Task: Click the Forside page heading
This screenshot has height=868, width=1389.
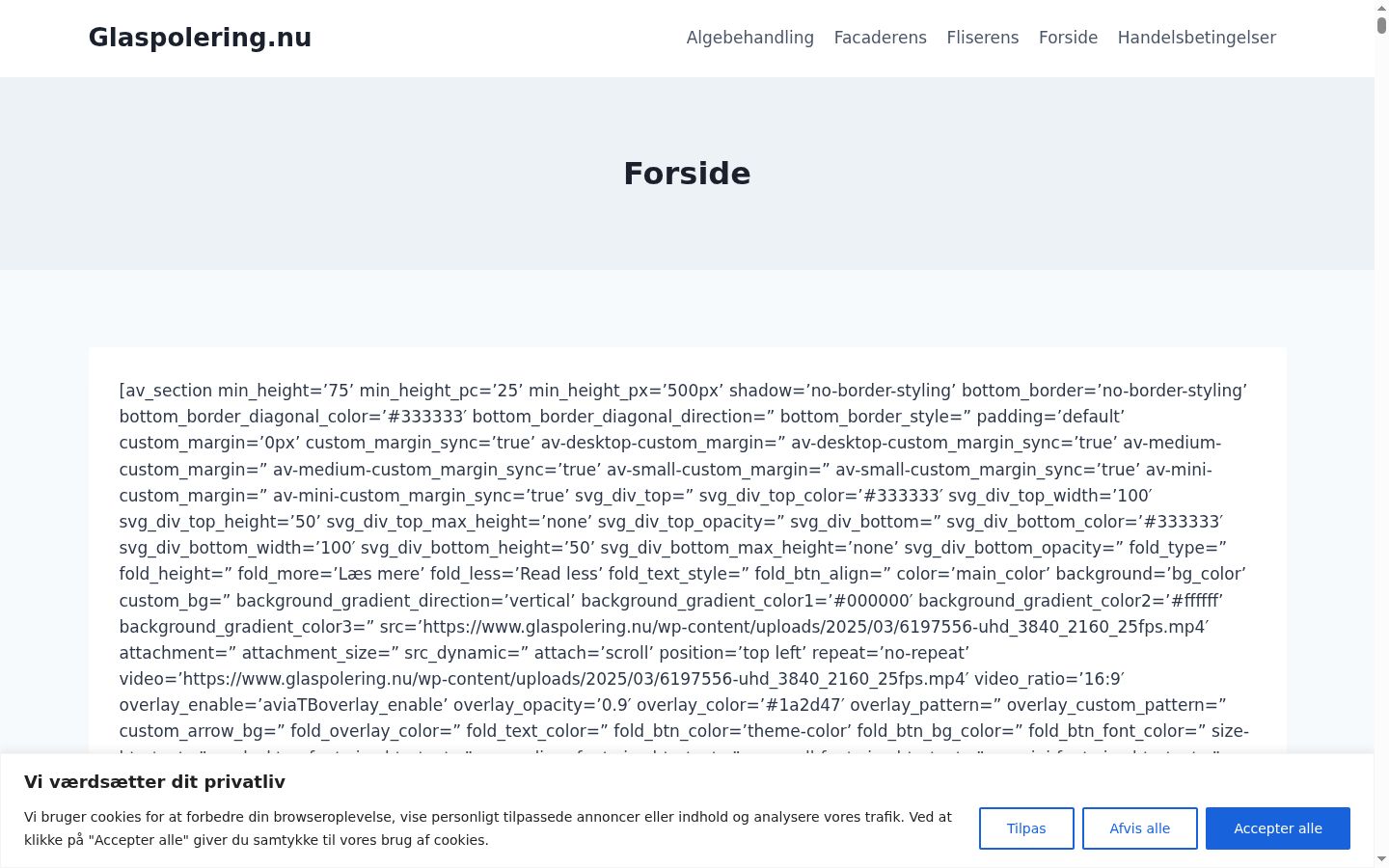Action: [687, 174]
